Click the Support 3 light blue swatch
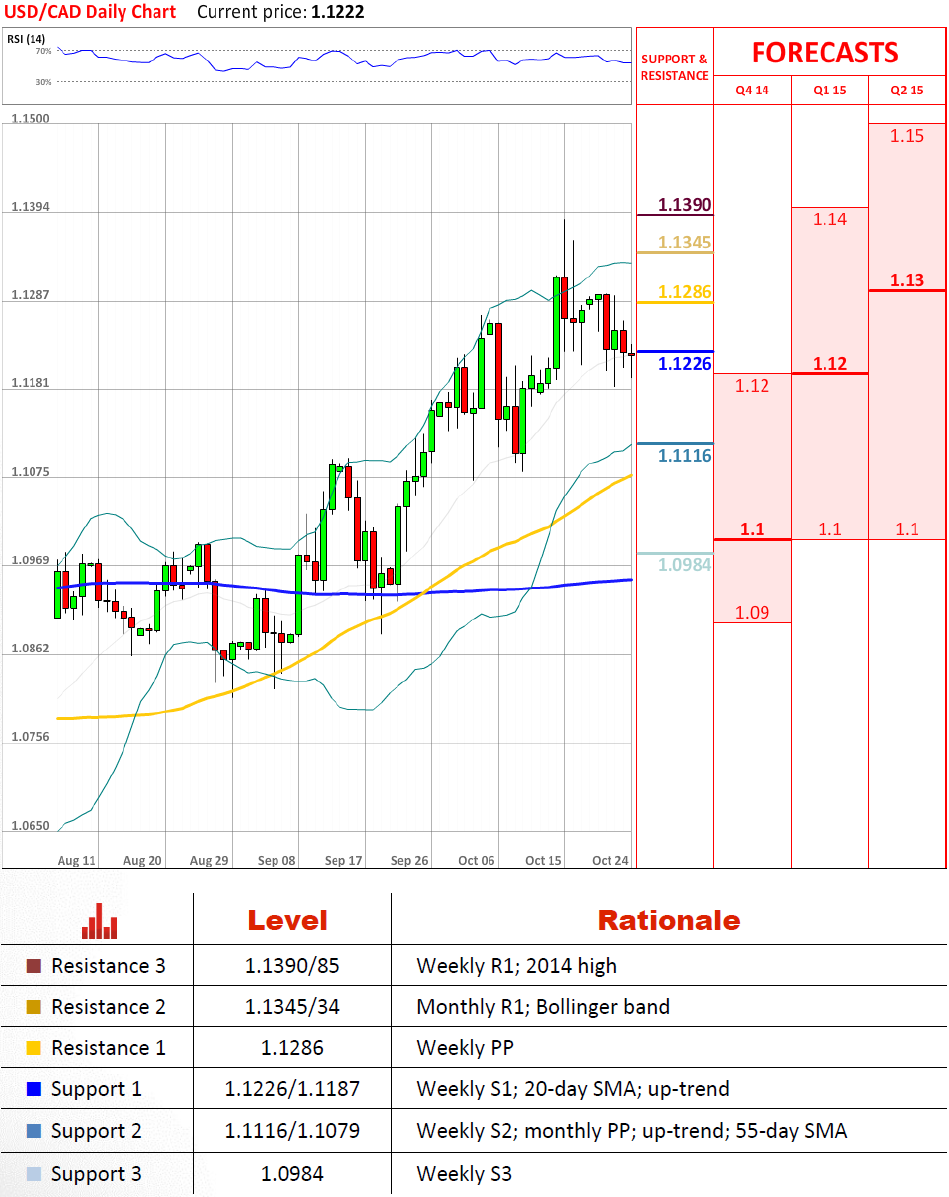 [34, 1173]
